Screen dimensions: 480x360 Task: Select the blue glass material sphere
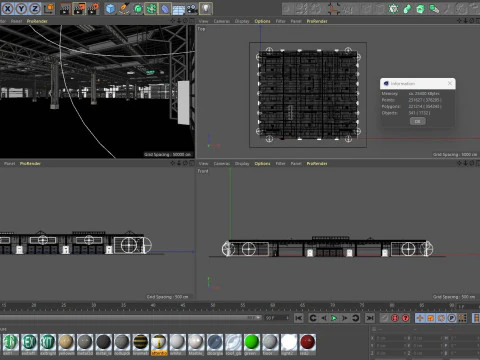pyautogui.click(x=215, y=345)
